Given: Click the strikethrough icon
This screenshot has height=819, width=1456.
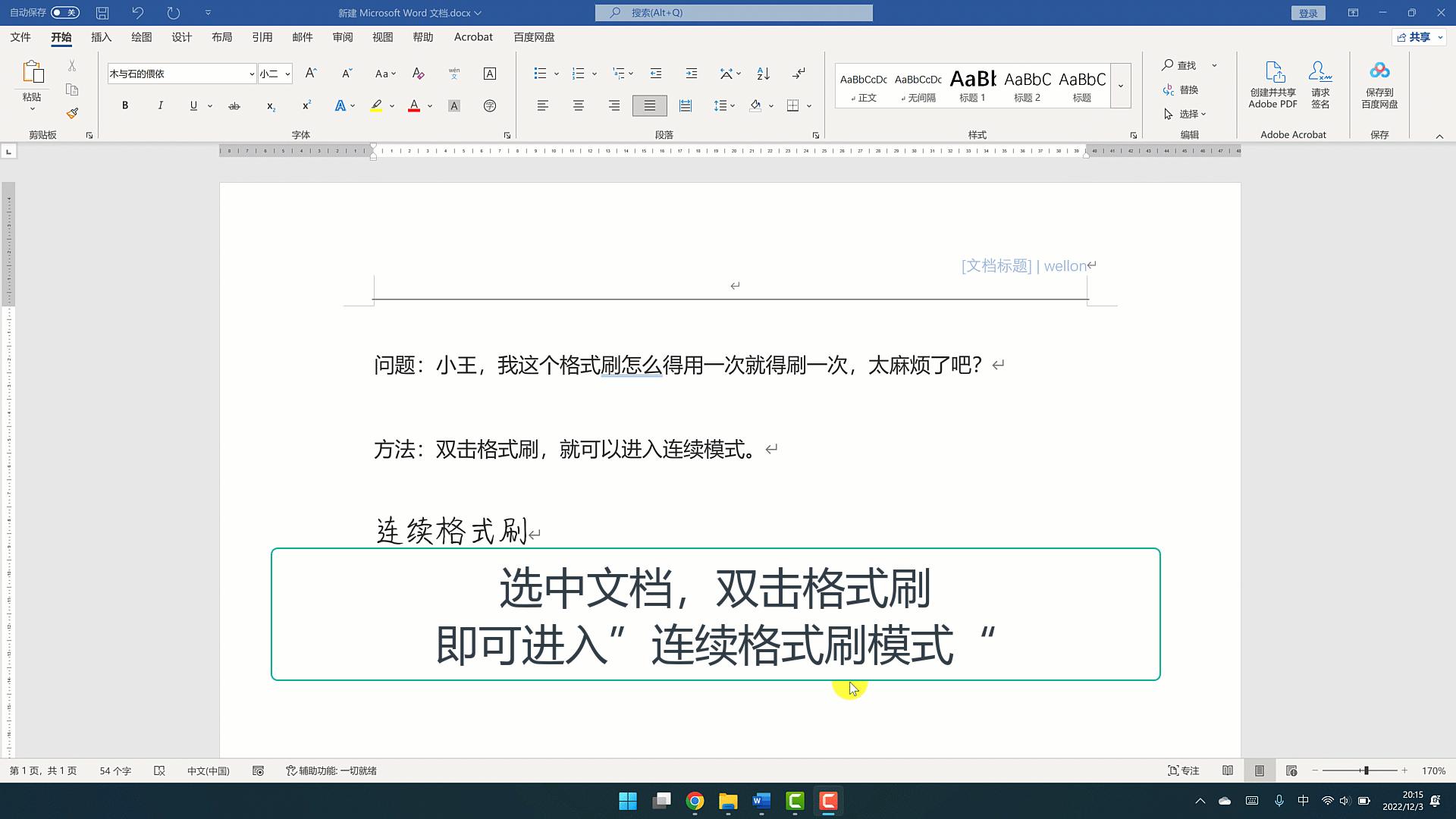Looking at the screenshot, I should [234, 105].
